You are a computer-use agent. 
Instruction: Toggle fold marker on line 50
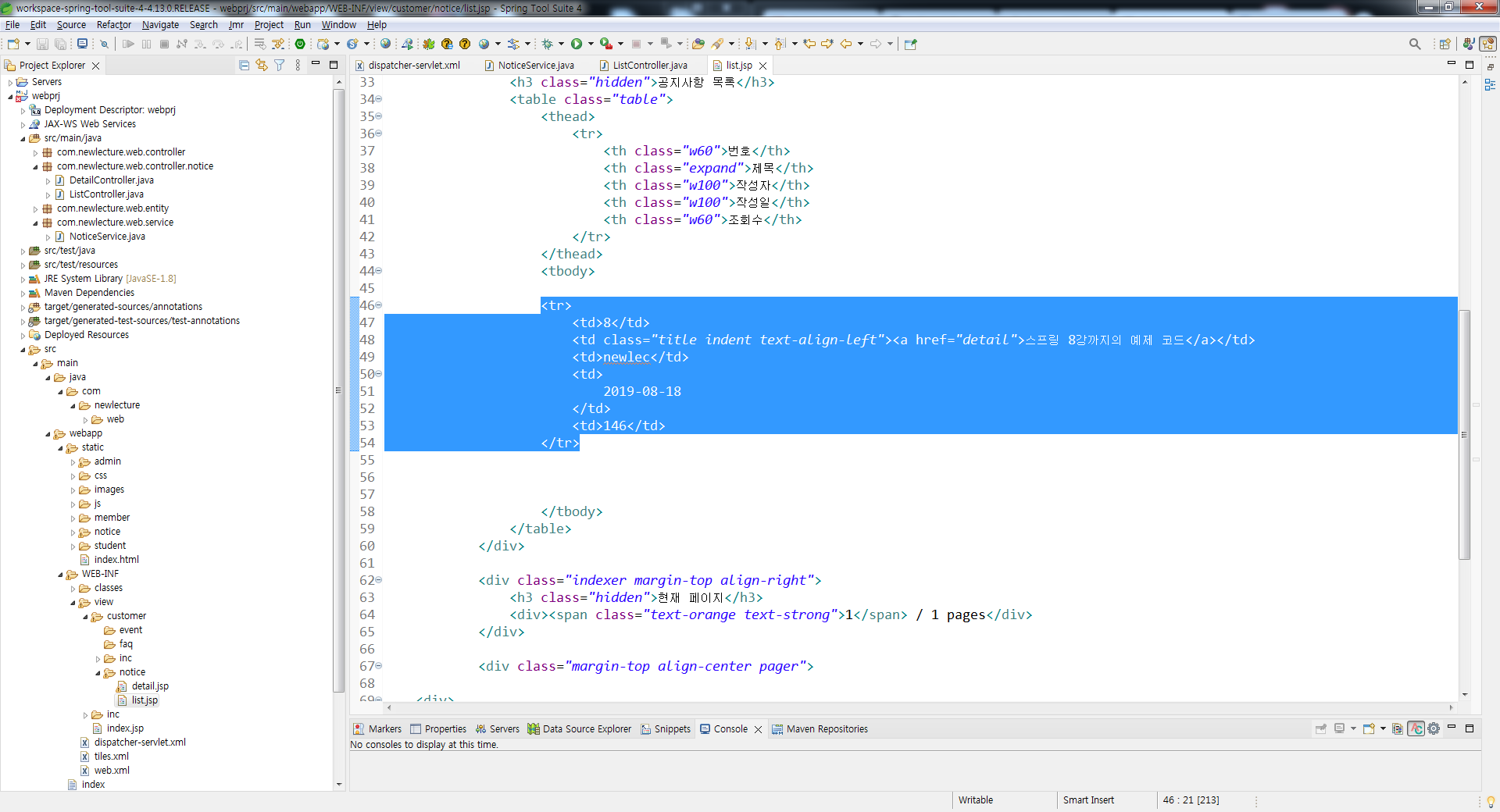(x=379, y=374)
